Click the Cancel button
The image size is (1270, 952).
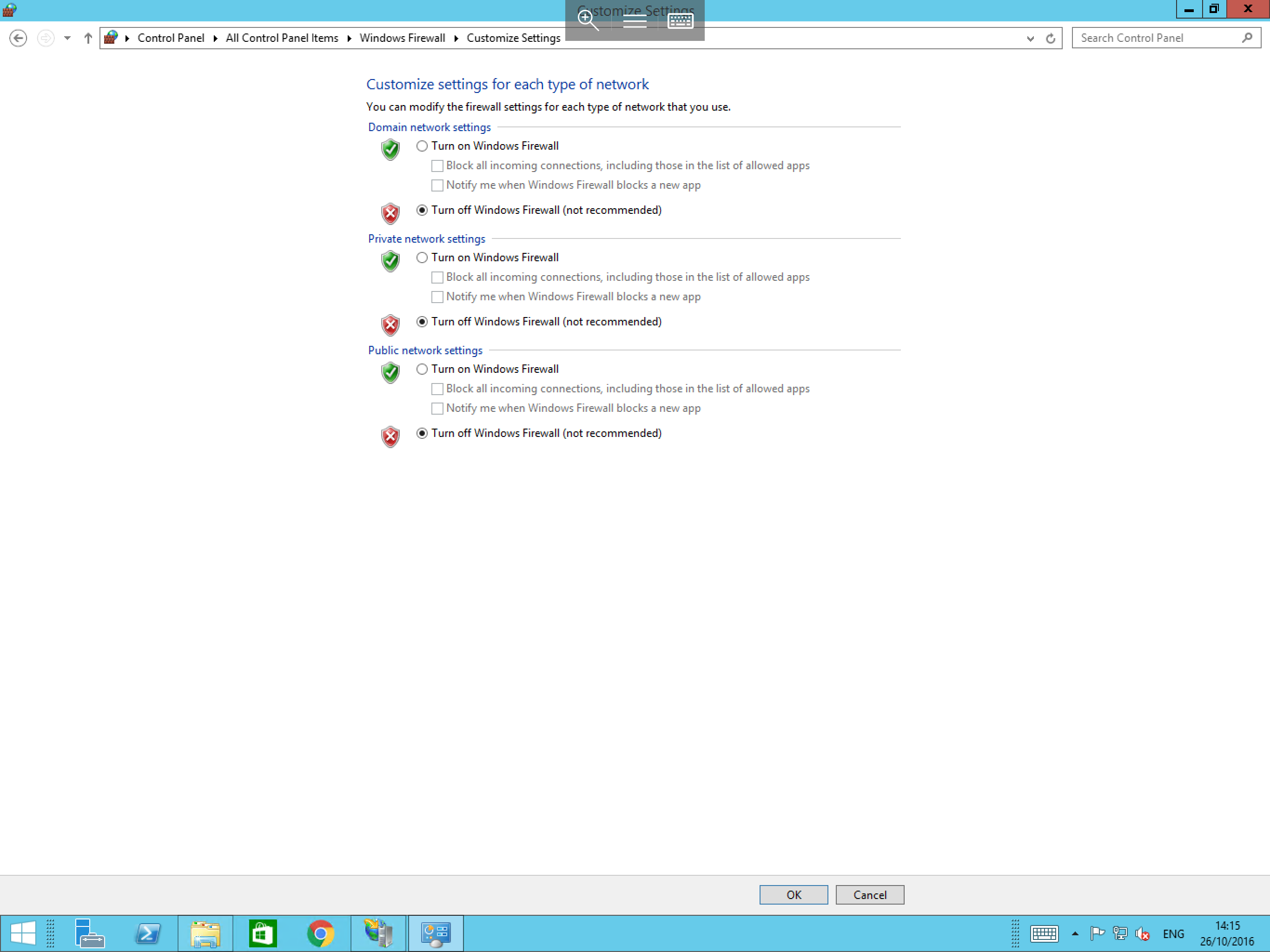tap(870, 894)
